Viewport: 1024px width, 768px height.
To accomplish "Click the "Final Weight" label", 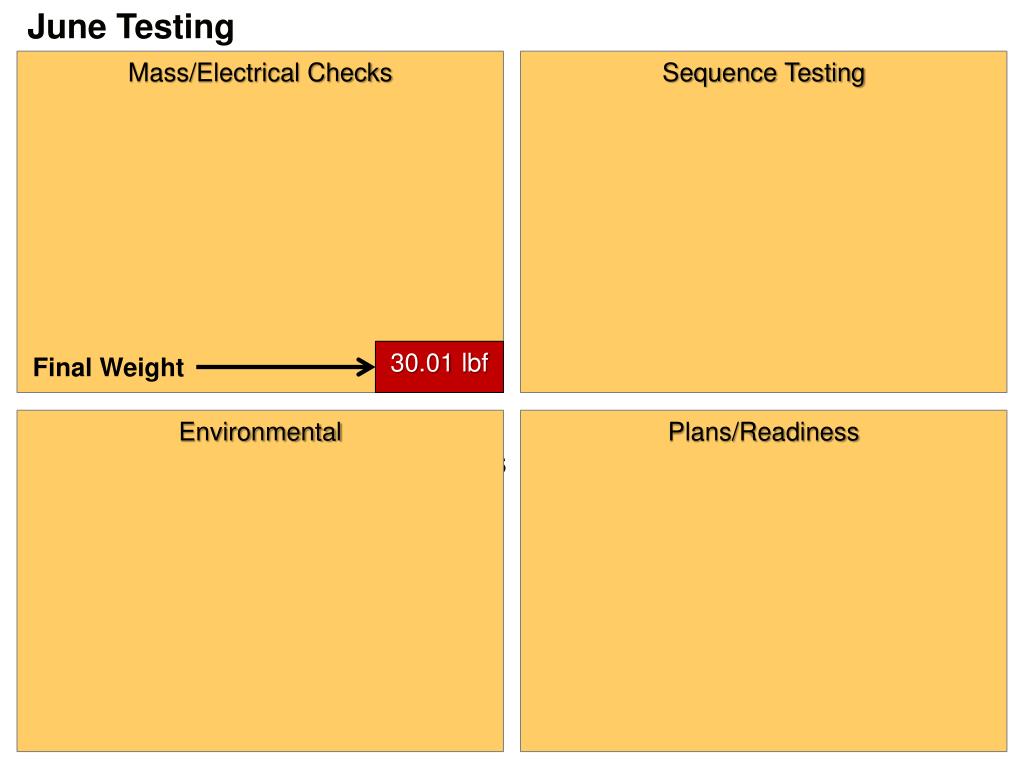I will tap(108, 368).
